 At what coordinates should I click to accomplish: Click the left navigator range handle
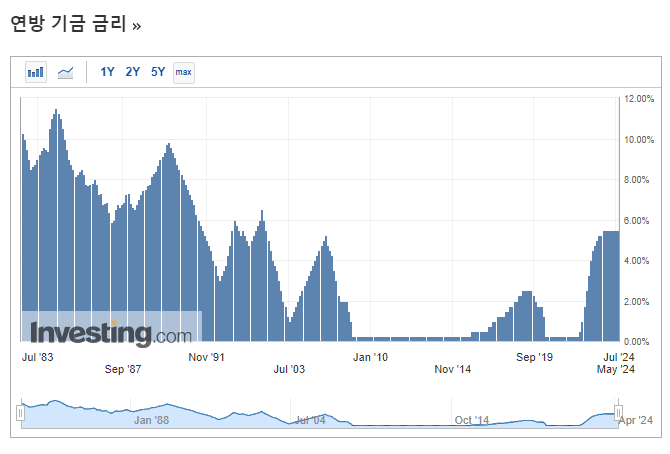coord(21,413)
